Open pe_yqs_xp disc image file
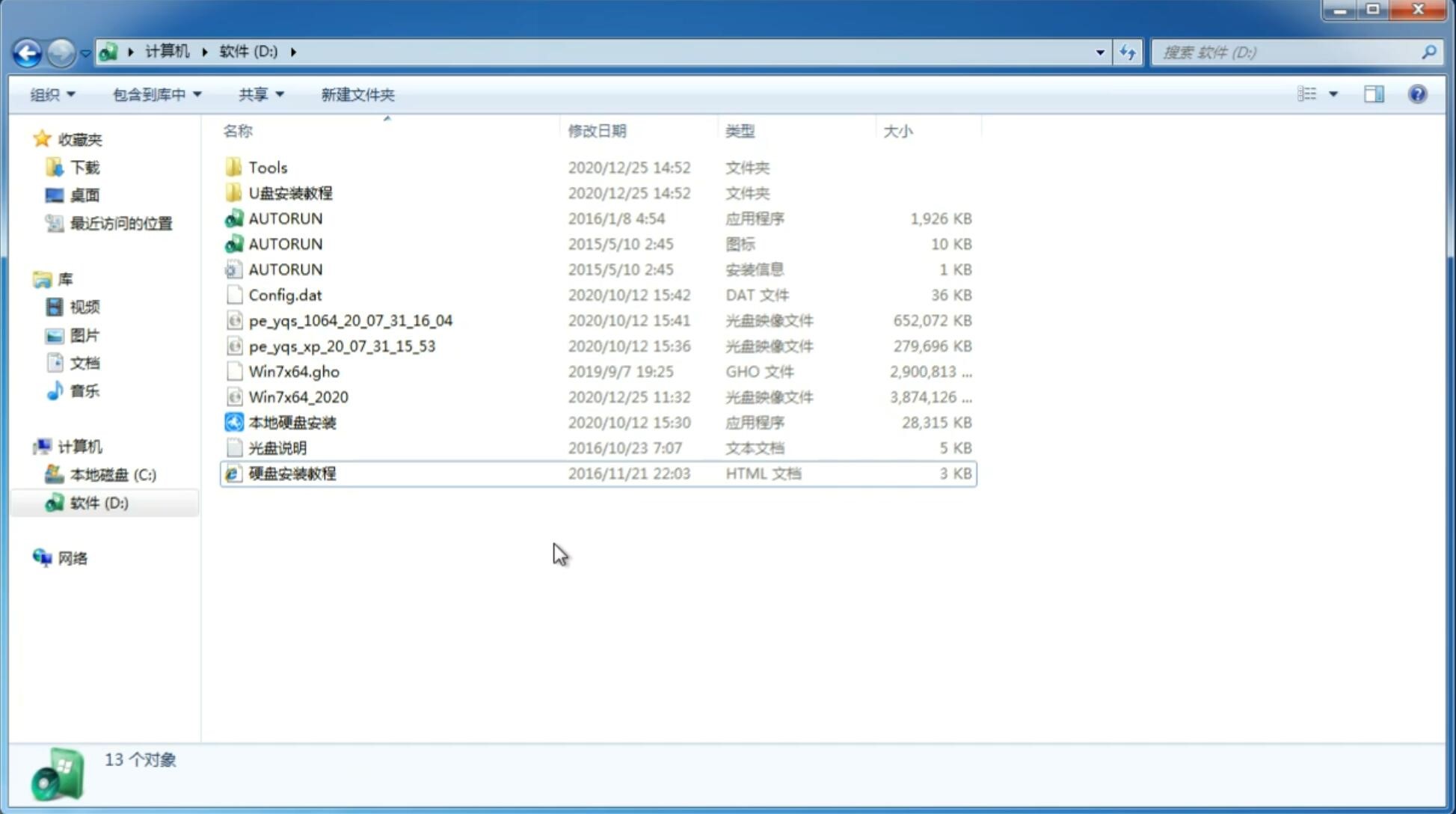 [x=342, y=345]
